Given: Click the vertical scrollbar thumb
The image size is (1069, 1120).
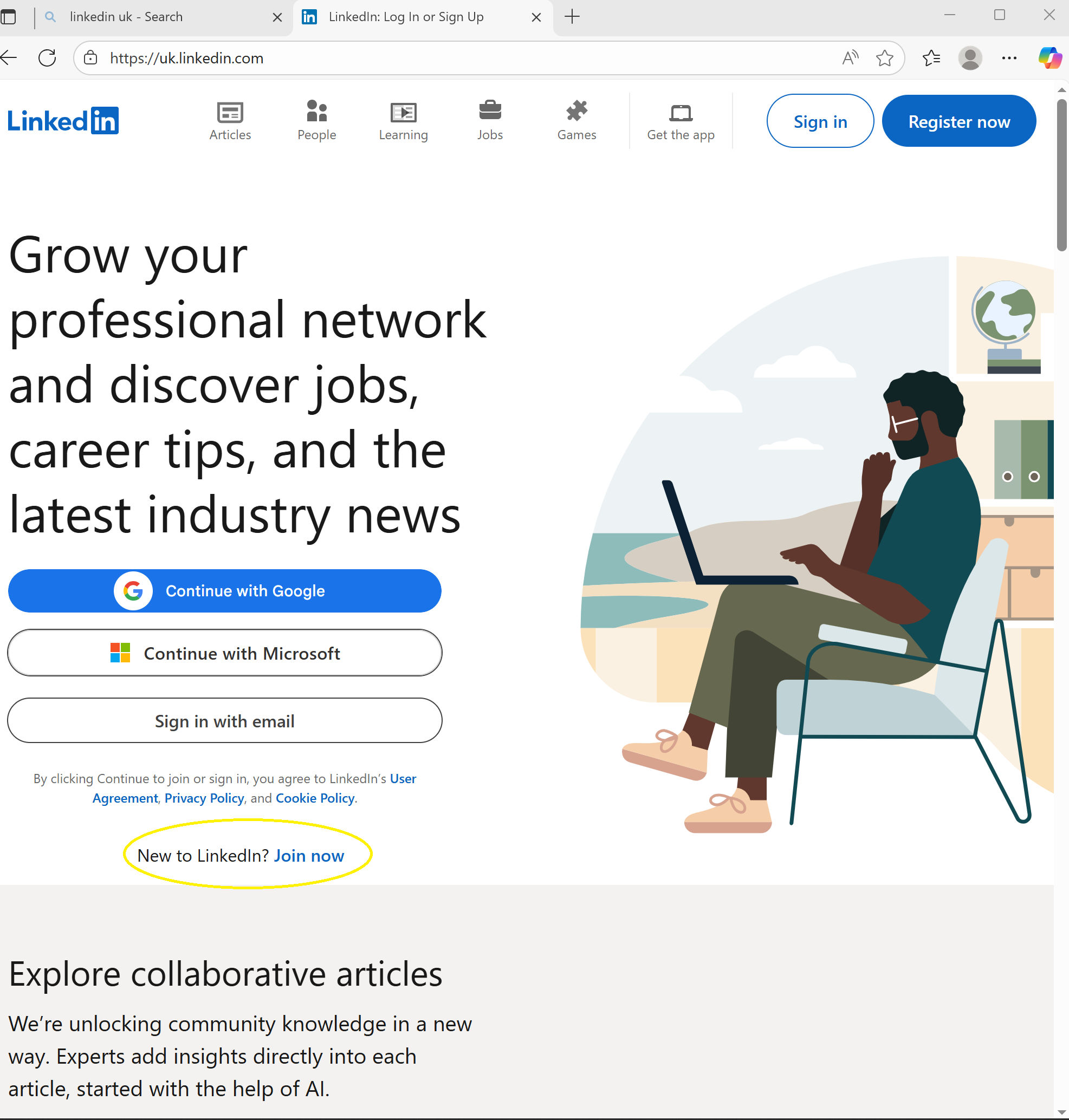Looking at the screenshot, I should [x=1061, y=174].
